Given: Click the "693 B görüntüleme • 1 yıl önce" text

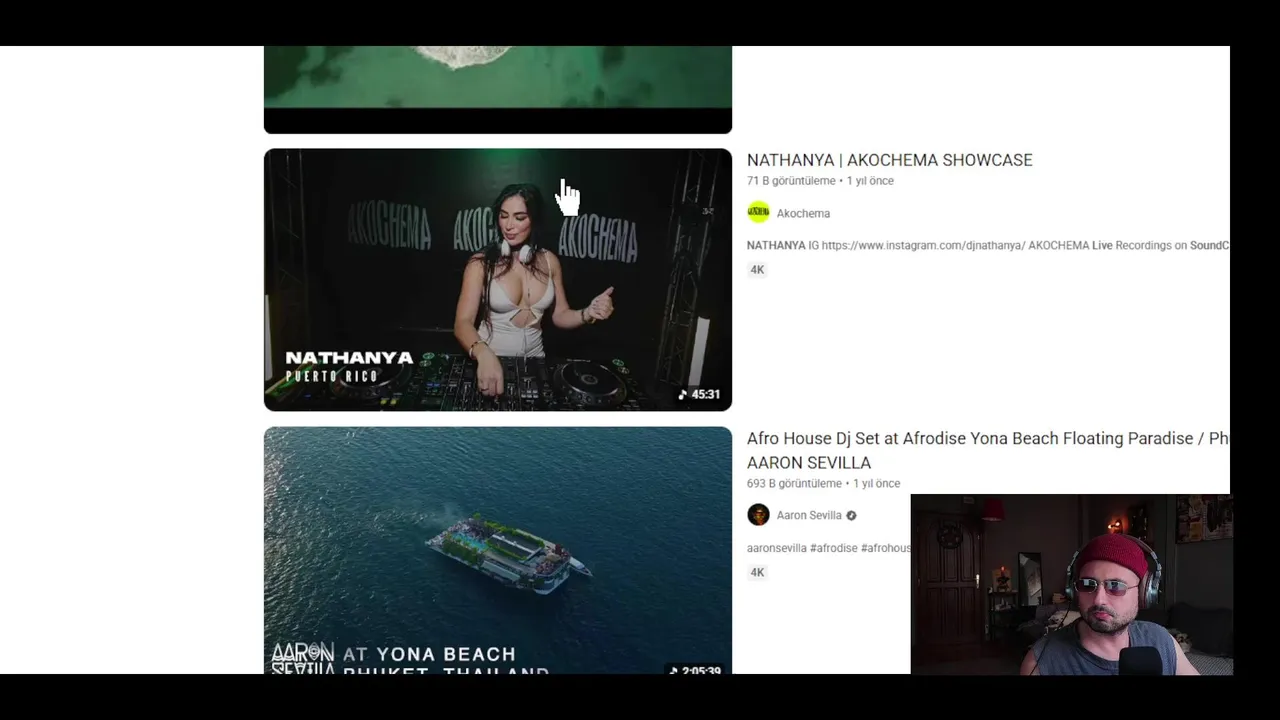Looking at the screenshot, I should point(823,483).
